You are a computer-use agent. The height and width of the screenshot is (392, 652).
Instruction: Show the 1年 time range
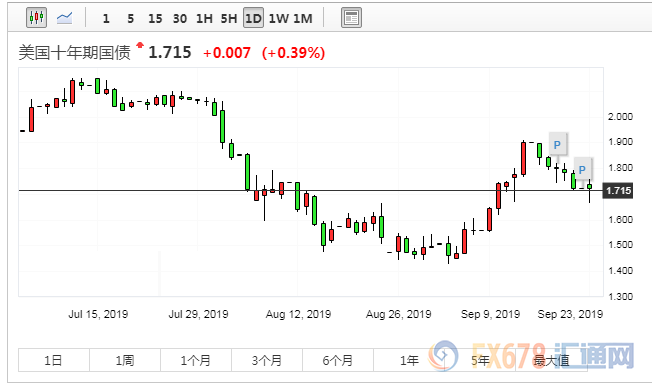pos(409,360)
